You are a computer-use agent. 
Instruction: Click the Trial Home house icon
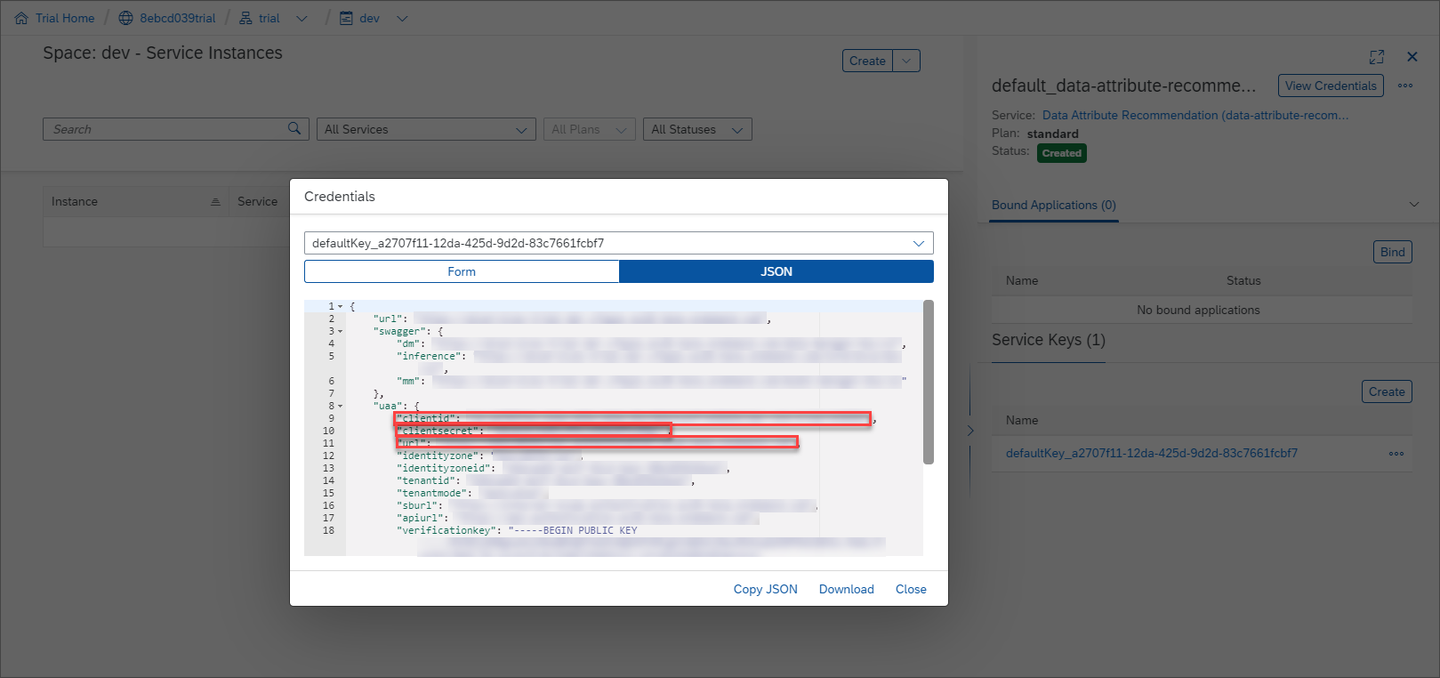22,18
